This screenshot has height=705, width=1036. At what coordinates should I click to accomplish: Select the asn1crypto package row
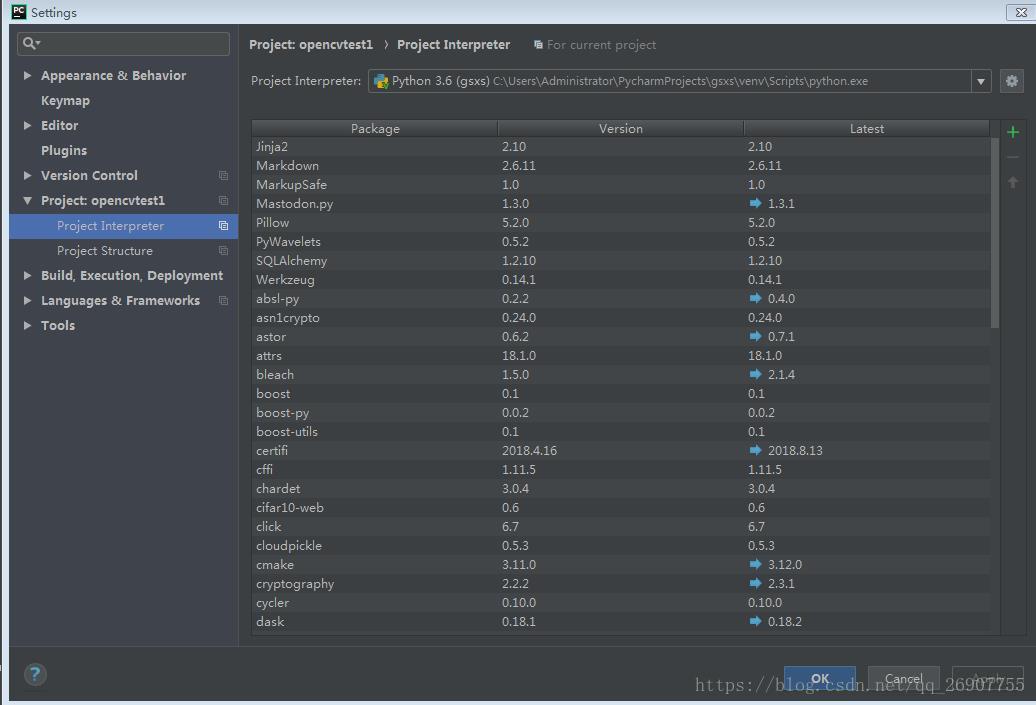pos(620,317)
